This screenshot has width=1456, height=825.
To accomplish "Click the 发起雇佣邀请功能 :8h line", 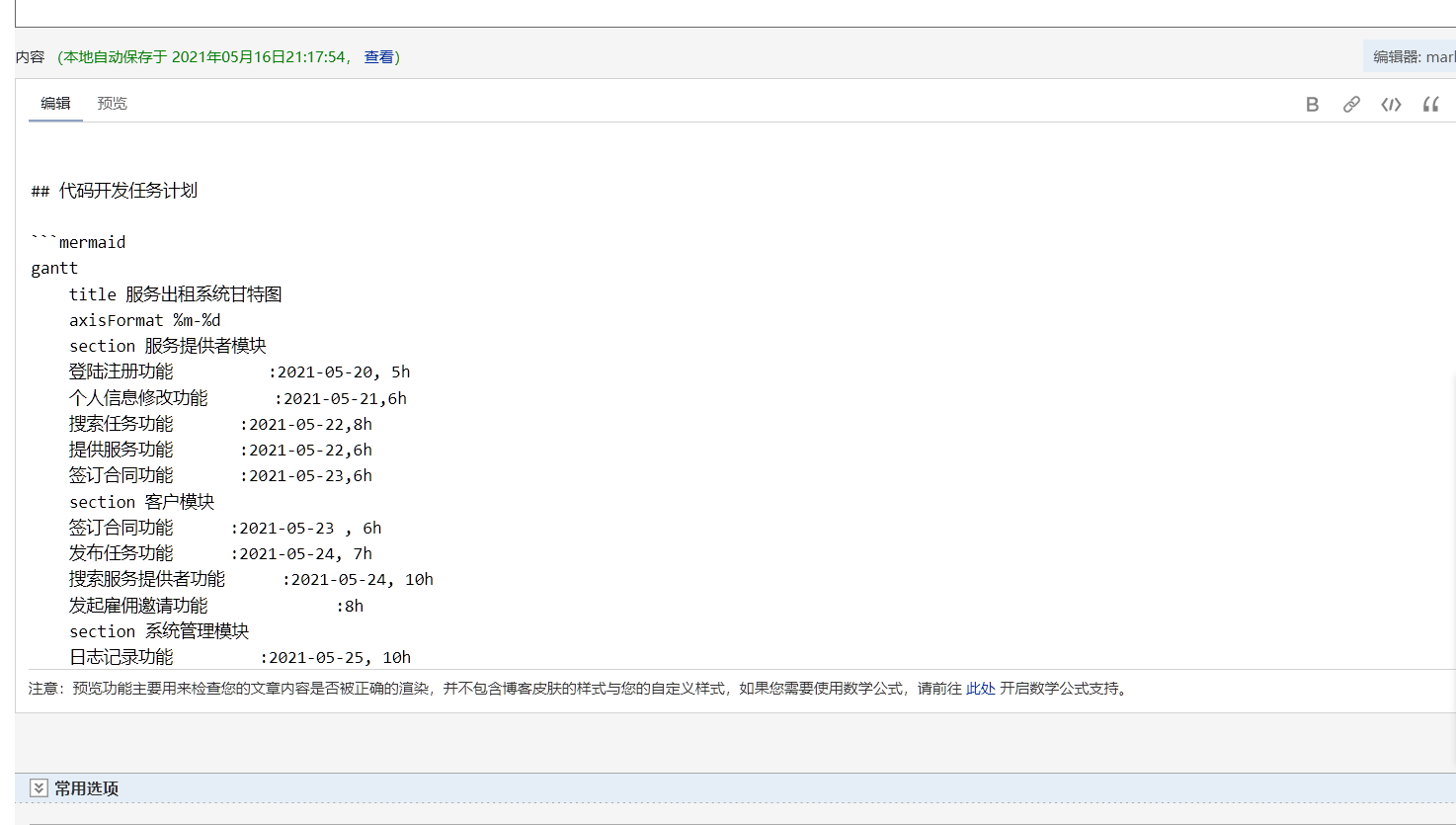I will click(x=215, y=606).
